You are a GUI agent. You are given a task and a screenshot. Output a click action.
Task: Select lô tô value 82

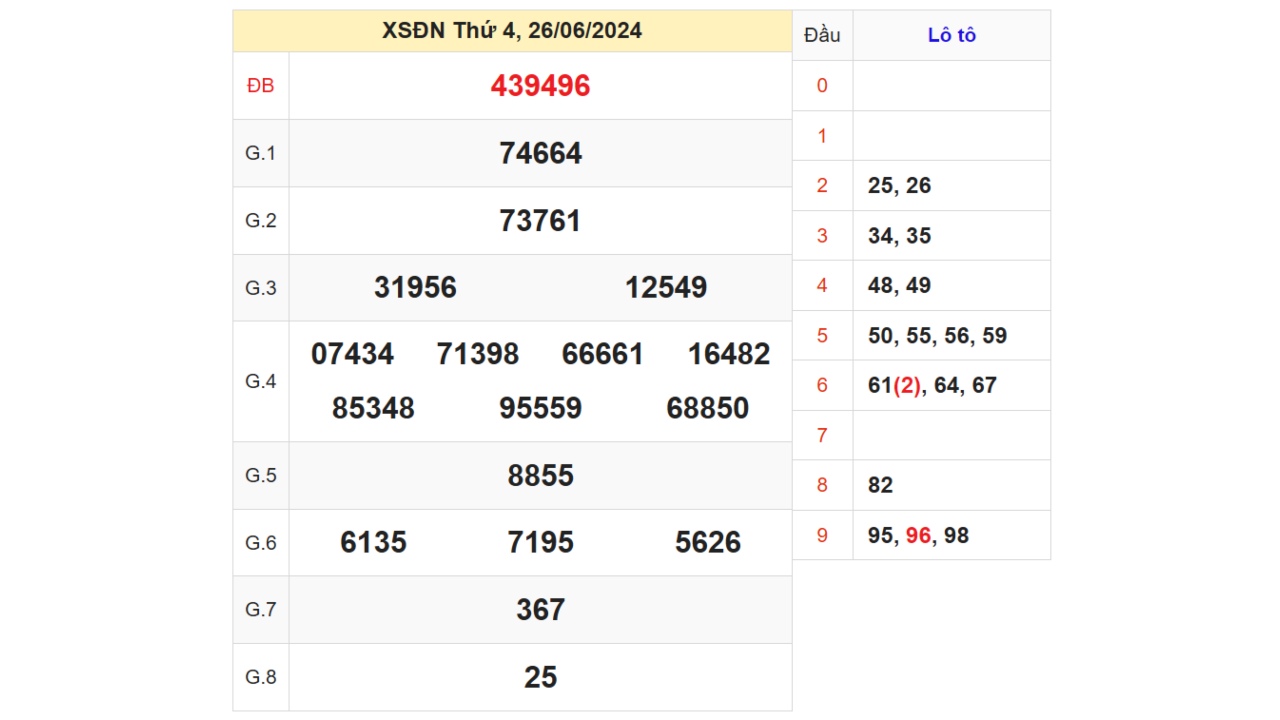click(880, 485)
